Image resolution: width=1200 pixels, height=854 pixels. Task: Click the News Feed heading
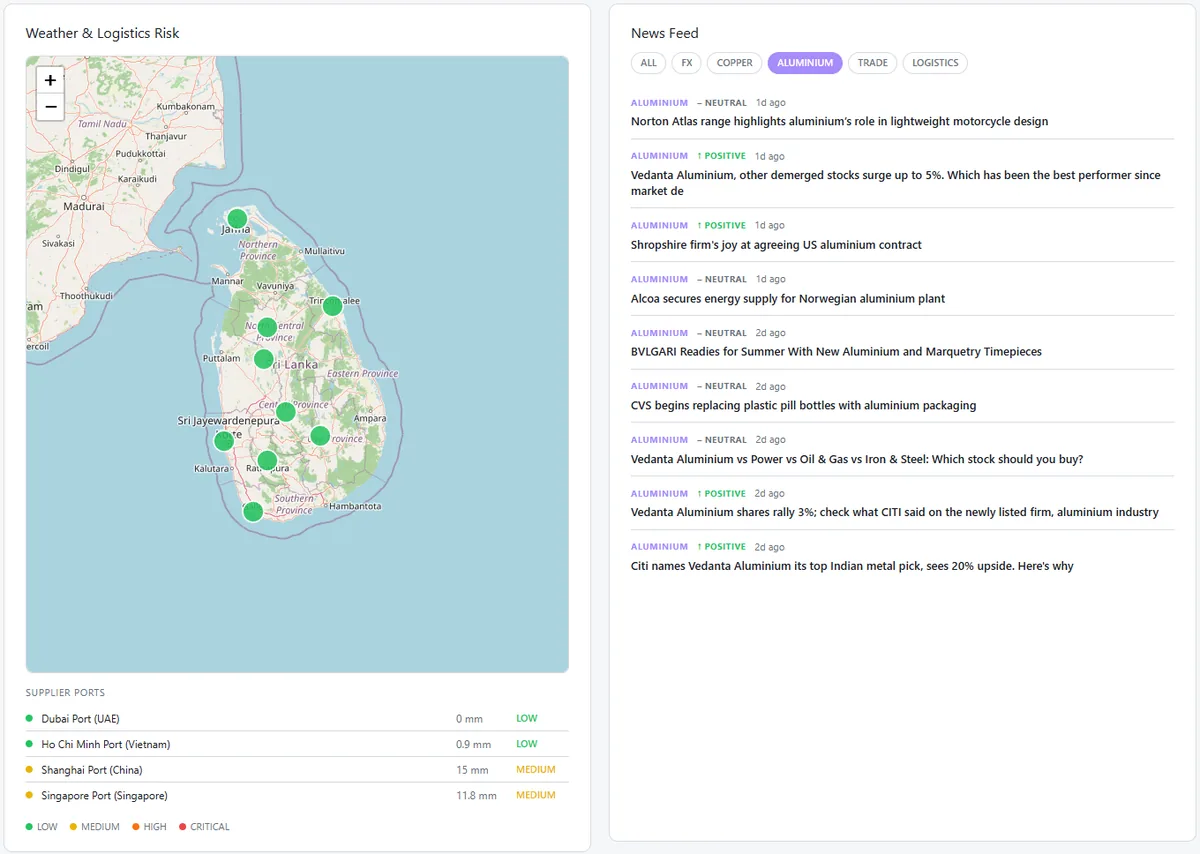[665, 33]
